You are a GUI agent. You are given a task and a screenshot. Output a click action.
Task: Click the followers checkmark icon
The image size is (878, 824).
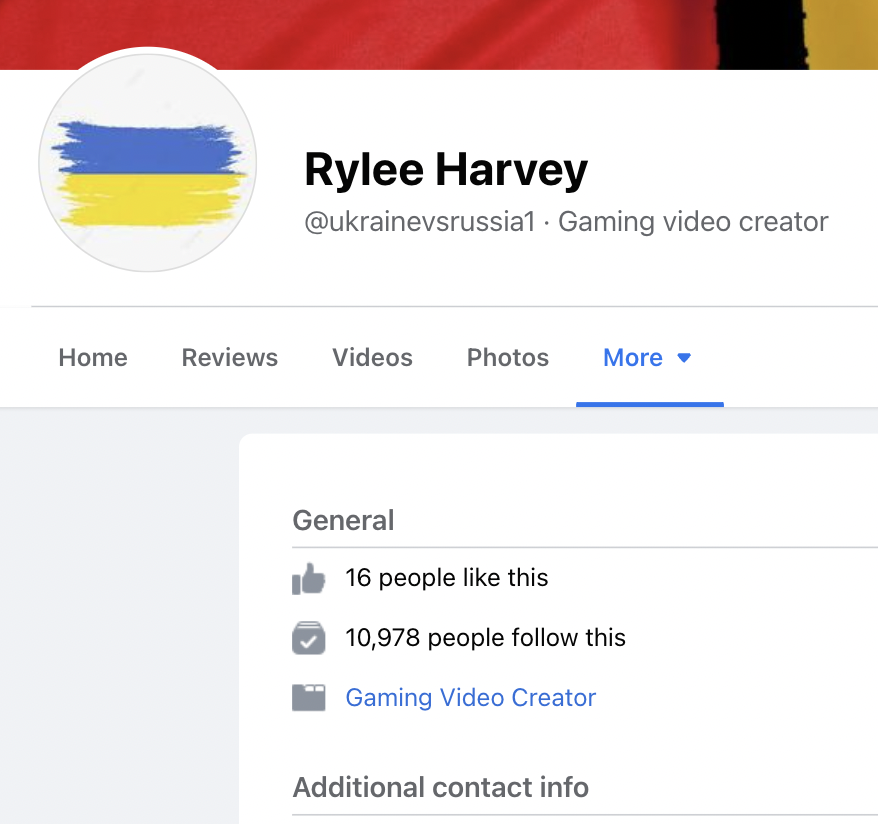(309, 638)
